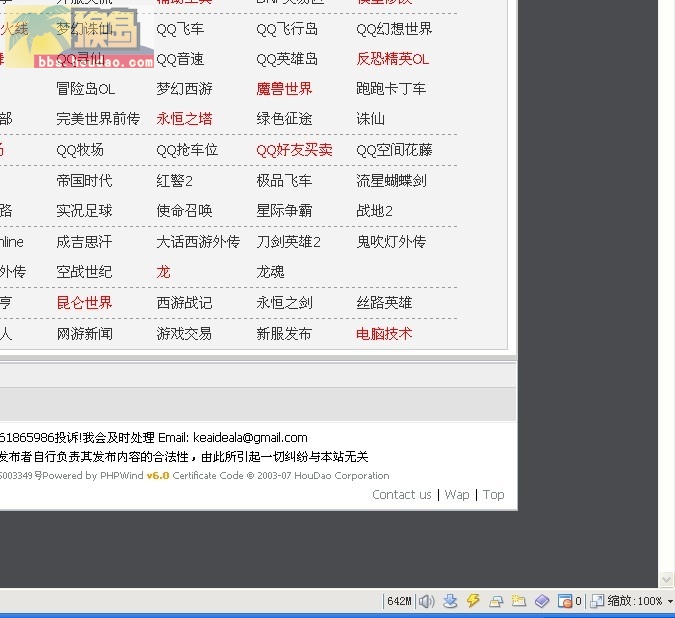Open the 使命召唤 forum link
The width and height of the screenshot is (675, 618).
pyautogui.click(x=184, y=210)
